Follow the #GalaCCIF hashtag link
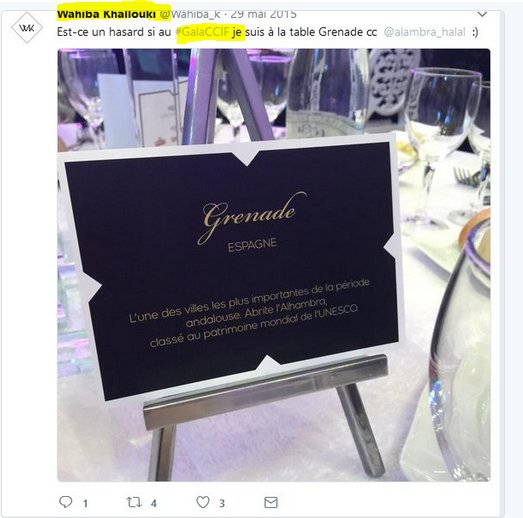523x518 pixels. (203, 32)
